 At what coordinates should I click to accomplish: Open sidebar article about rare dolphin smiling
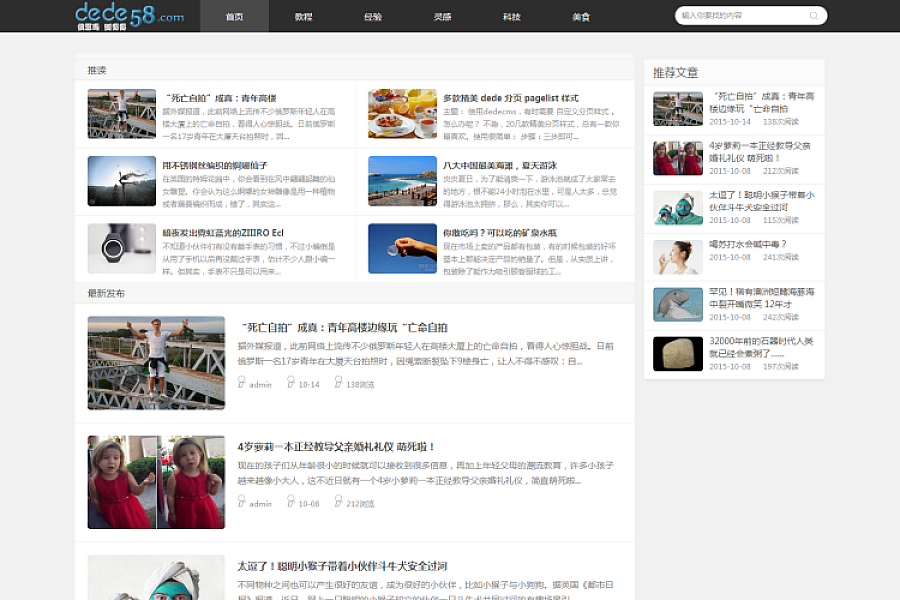point(762,298)
